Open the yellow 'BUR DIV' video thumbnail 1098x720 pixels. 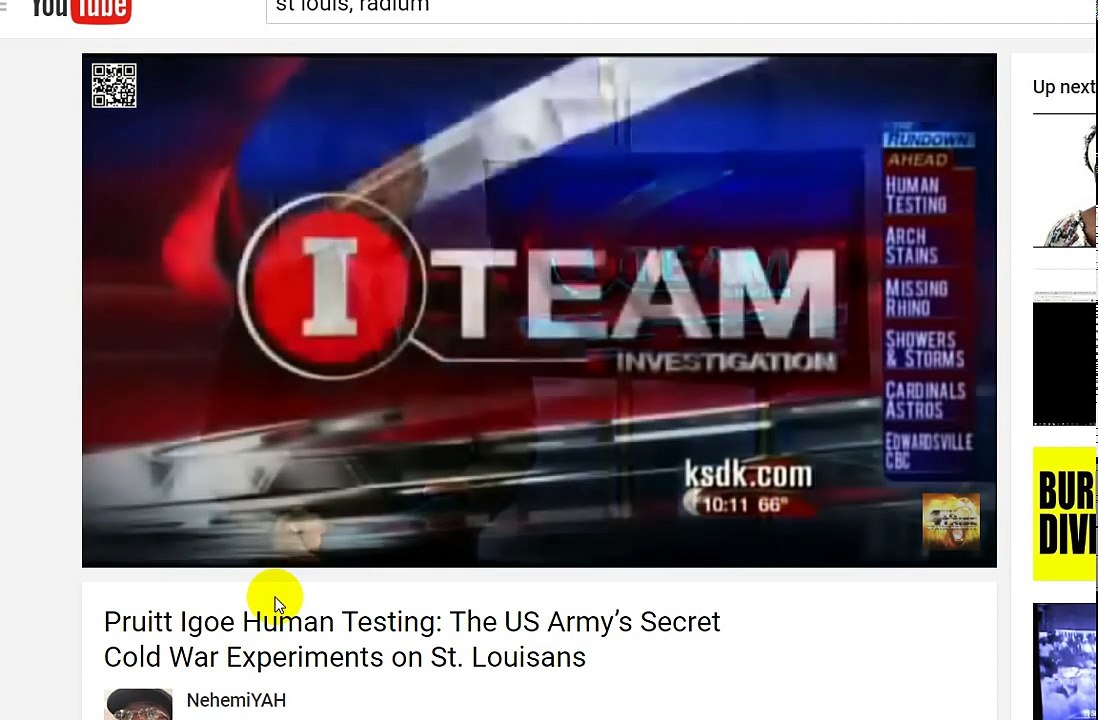pos(1064,513)
